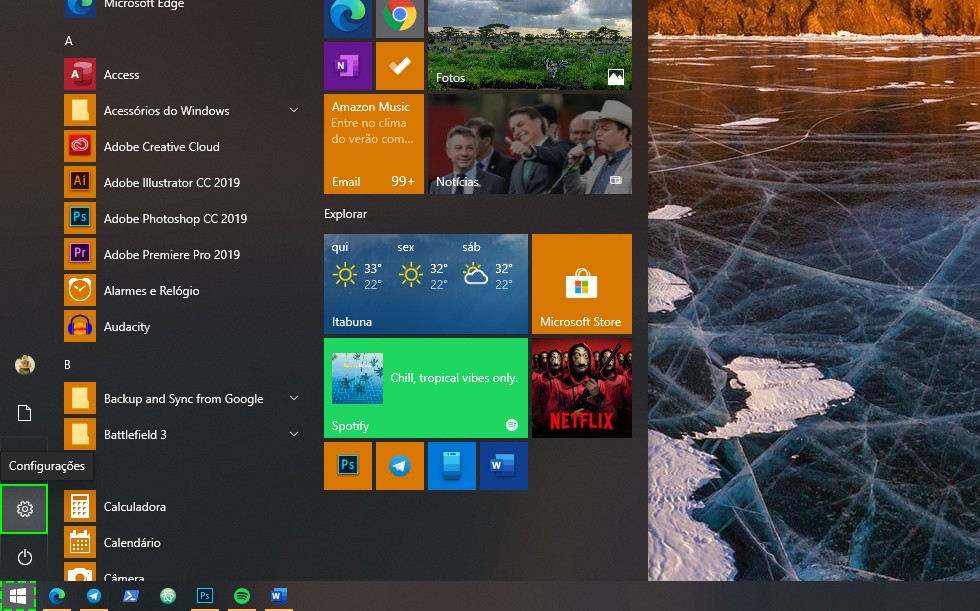Image resolution: width=980 pixels, height=611 pixels.
Task: Open blue phone app tile
Action: point(452,465)
